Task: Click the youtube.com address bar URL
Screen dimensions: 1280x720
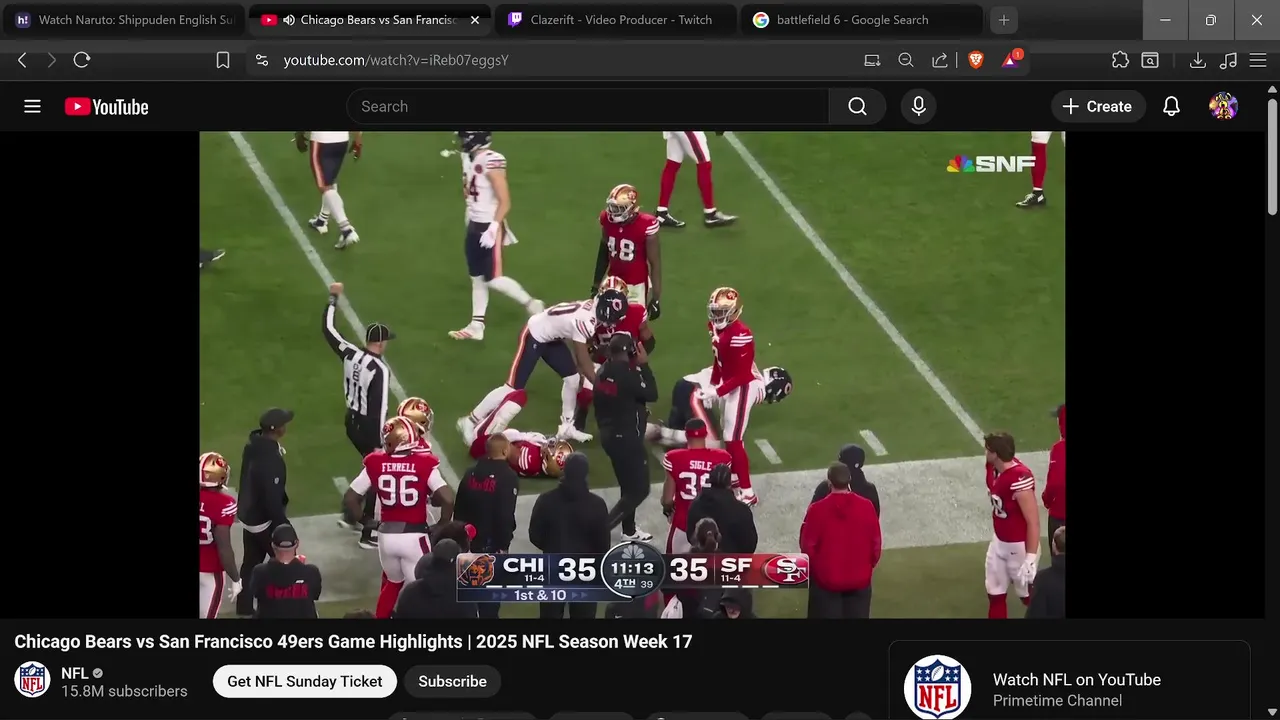Action: click(x=396, y=60)
